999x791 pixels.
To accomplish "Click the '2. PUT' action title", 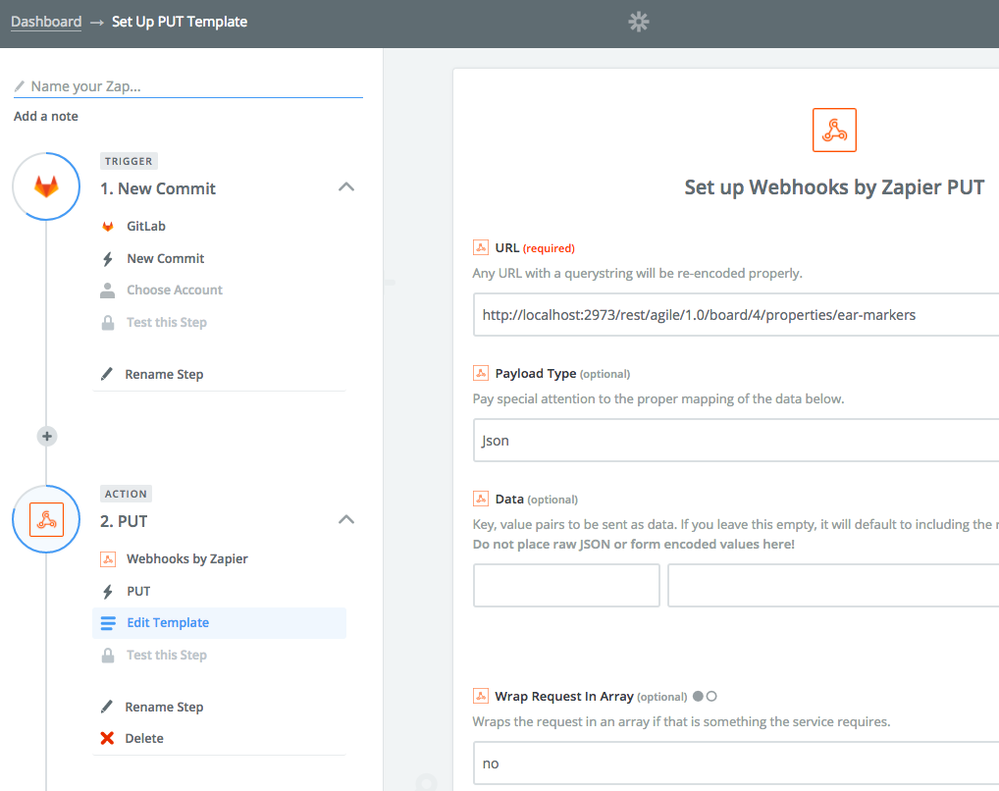I will 124,522.
